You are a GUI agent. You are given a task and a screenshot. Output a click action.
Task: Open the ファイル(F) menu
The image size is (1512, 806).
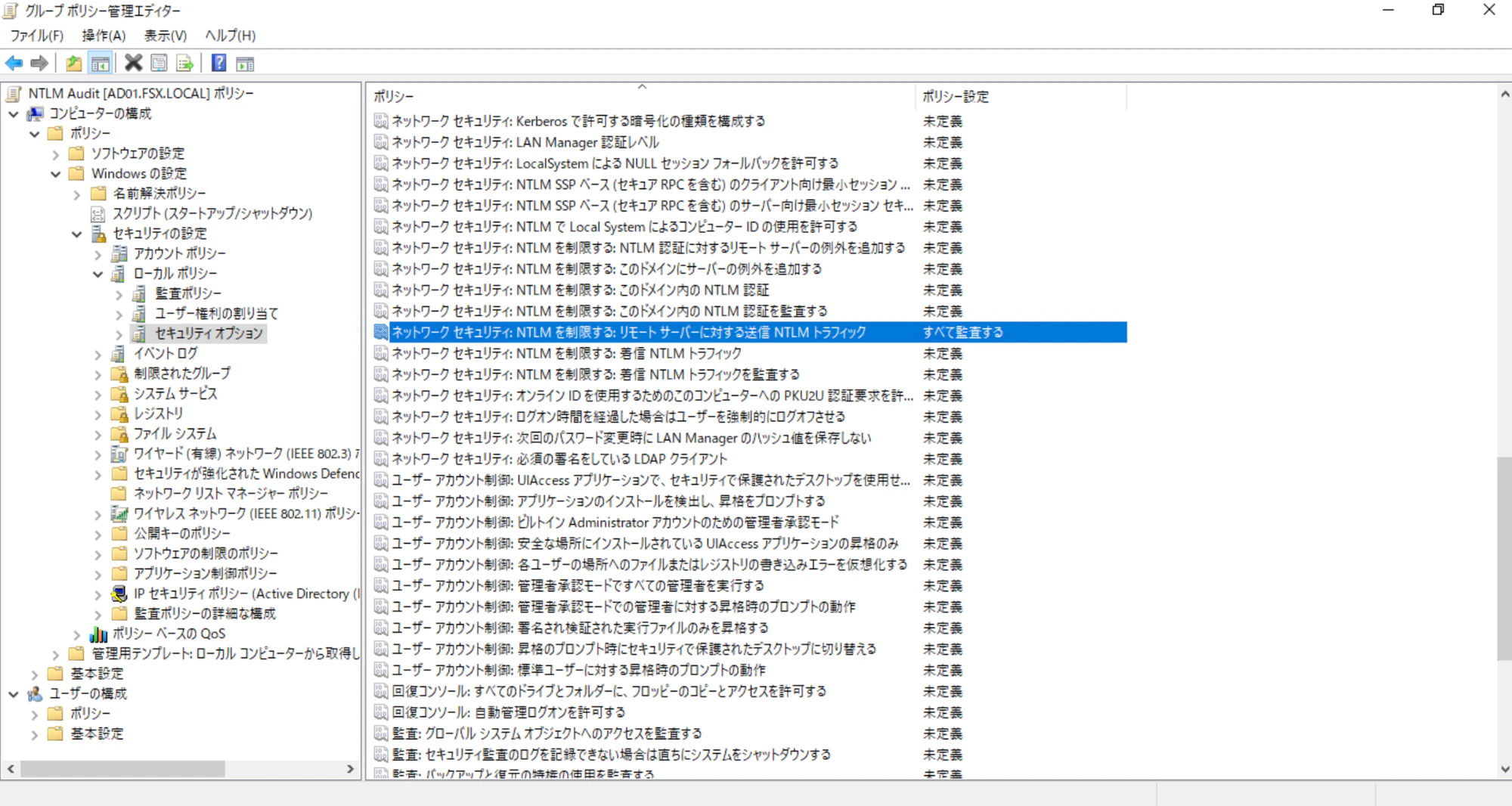point(36,36)
